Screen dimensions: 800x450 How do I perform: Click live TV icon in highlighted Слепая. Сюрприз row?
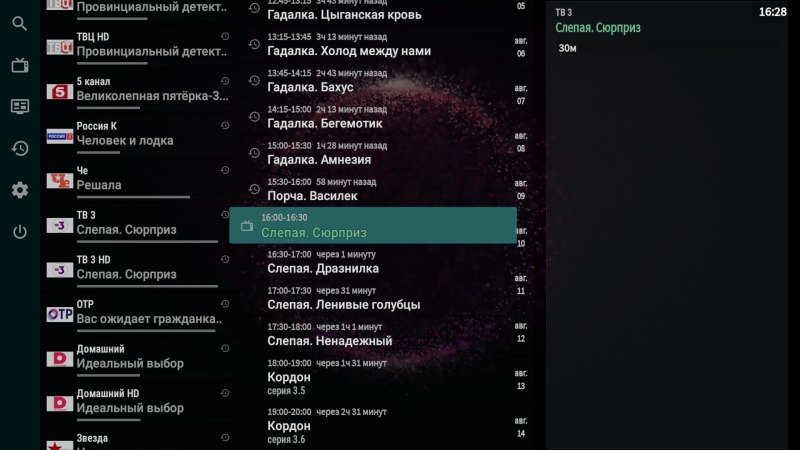247,226
